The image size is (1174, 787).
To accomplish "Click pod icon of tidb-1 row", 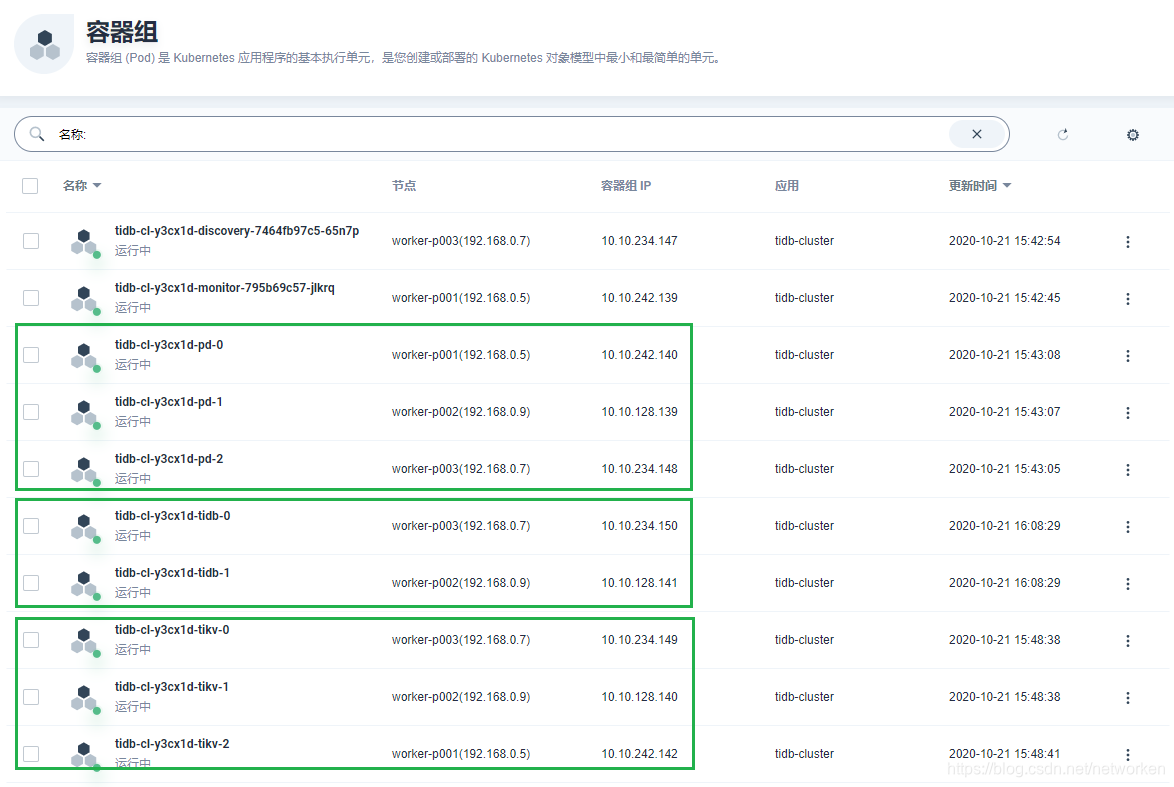I will pos(85,584).
